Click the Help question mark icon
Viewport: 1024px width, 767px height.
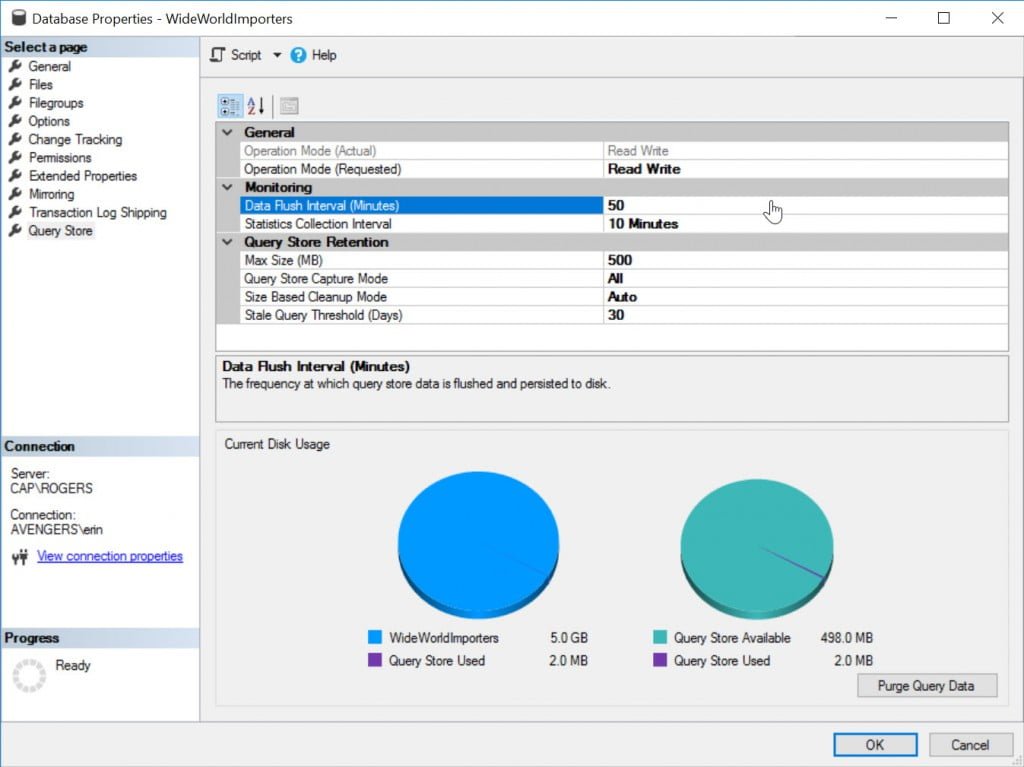(x=298, y=56)
